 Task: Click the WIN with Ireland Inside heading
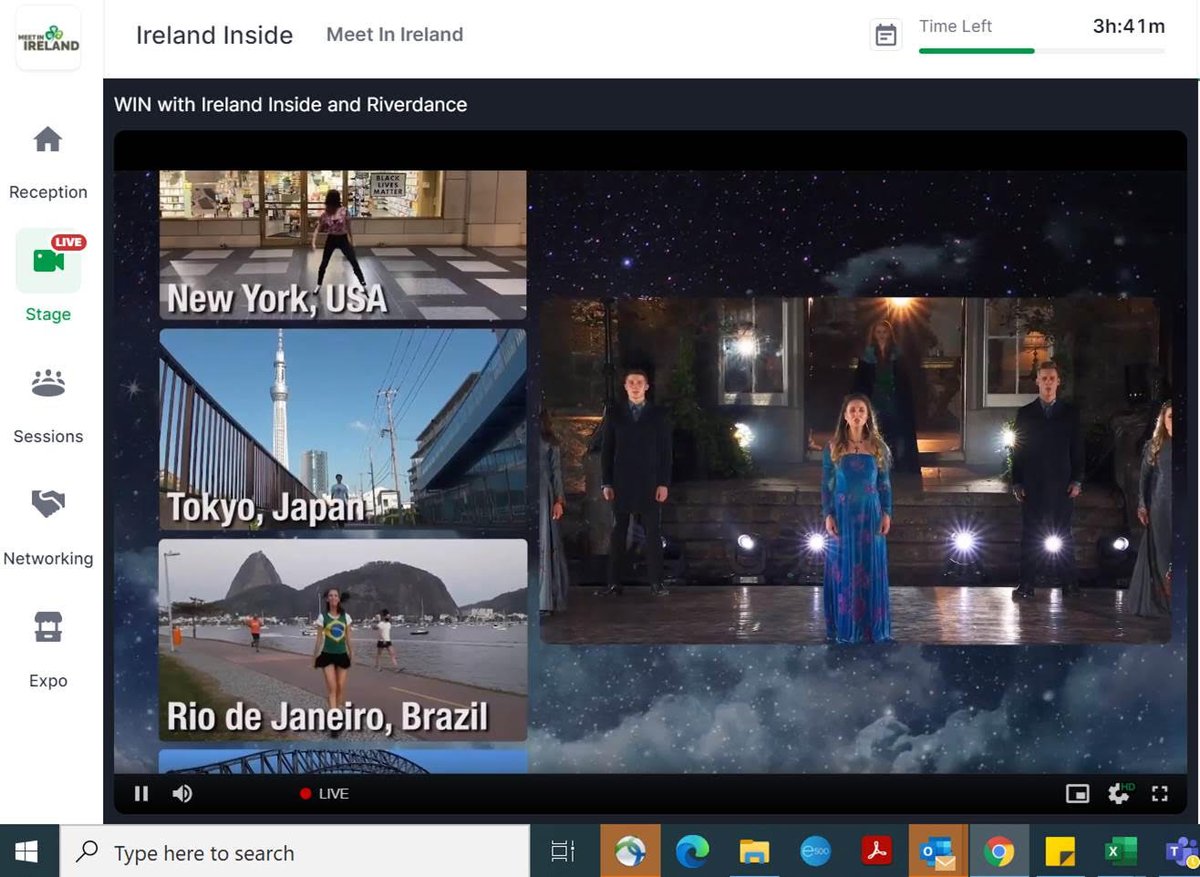[290, 104]
